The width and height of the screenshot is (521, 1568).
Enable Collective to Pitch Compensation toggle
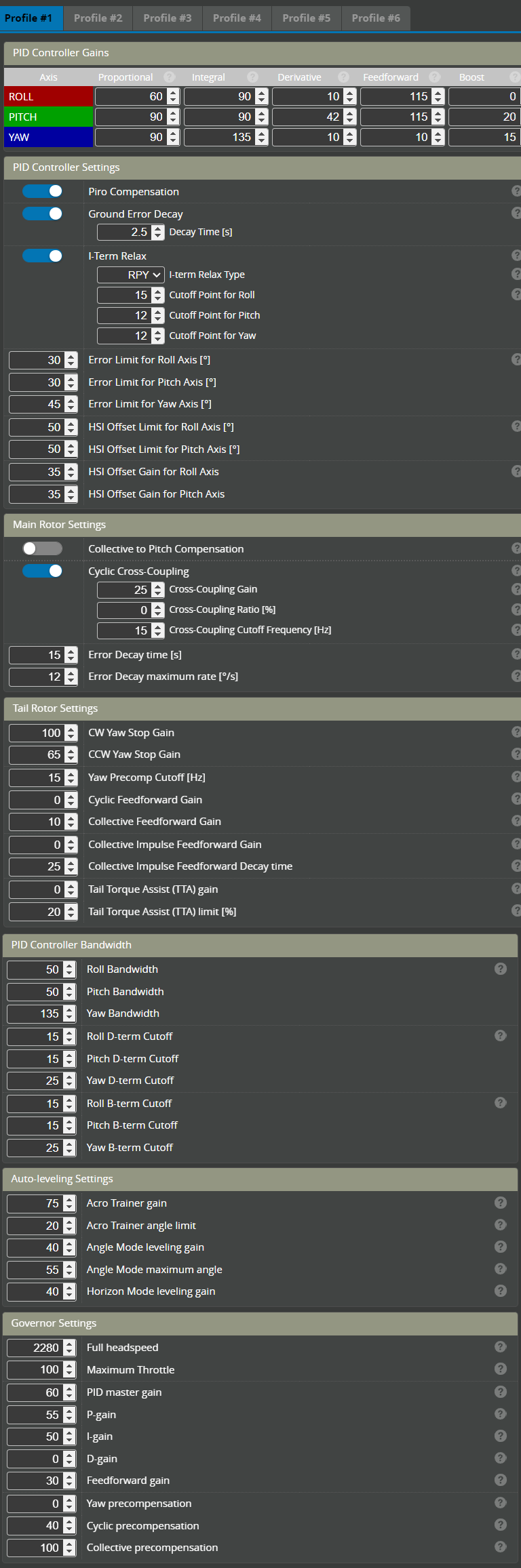coord(42,548)
